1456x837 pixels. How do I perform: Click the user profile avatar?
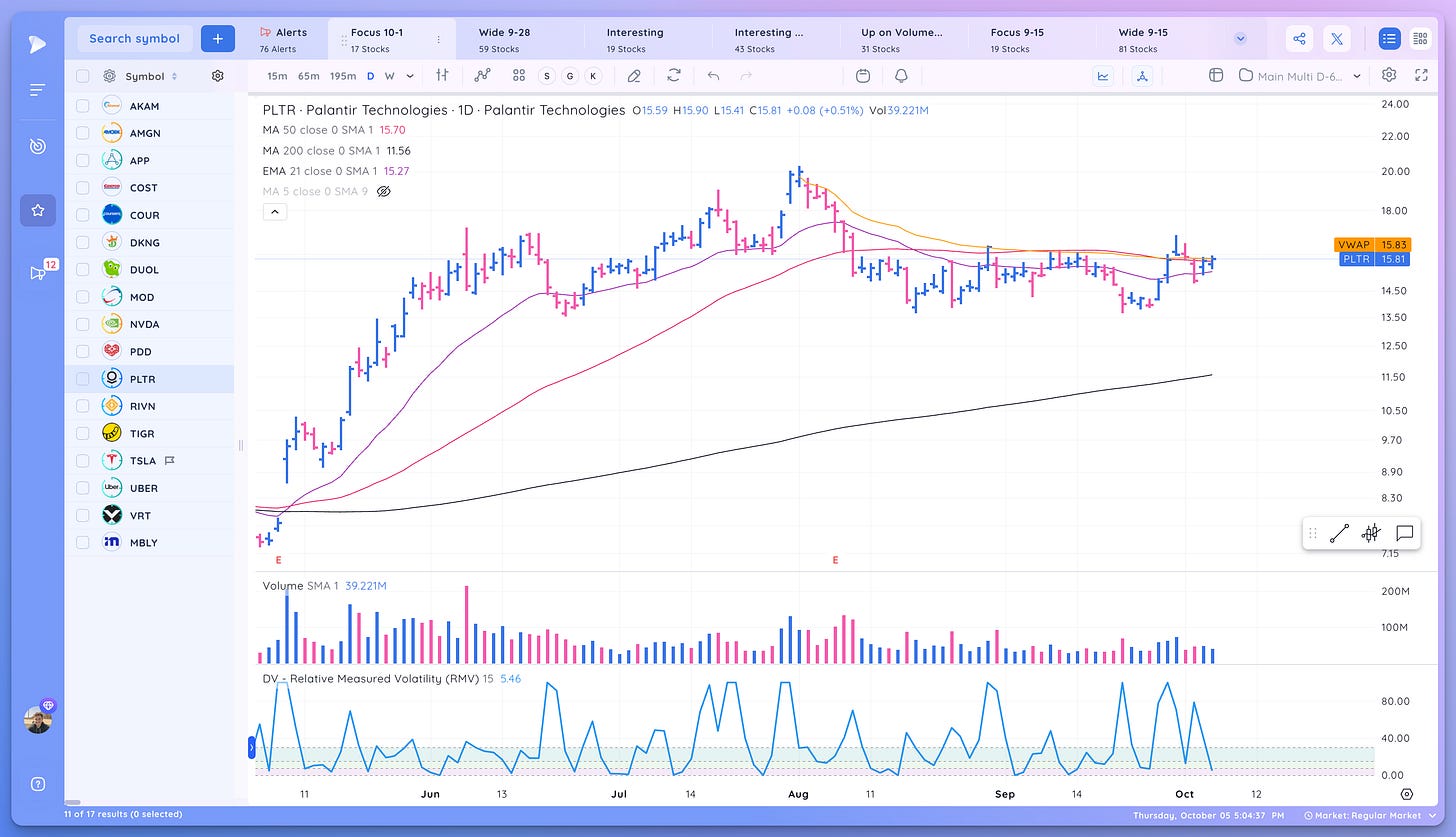click(38, 719)
